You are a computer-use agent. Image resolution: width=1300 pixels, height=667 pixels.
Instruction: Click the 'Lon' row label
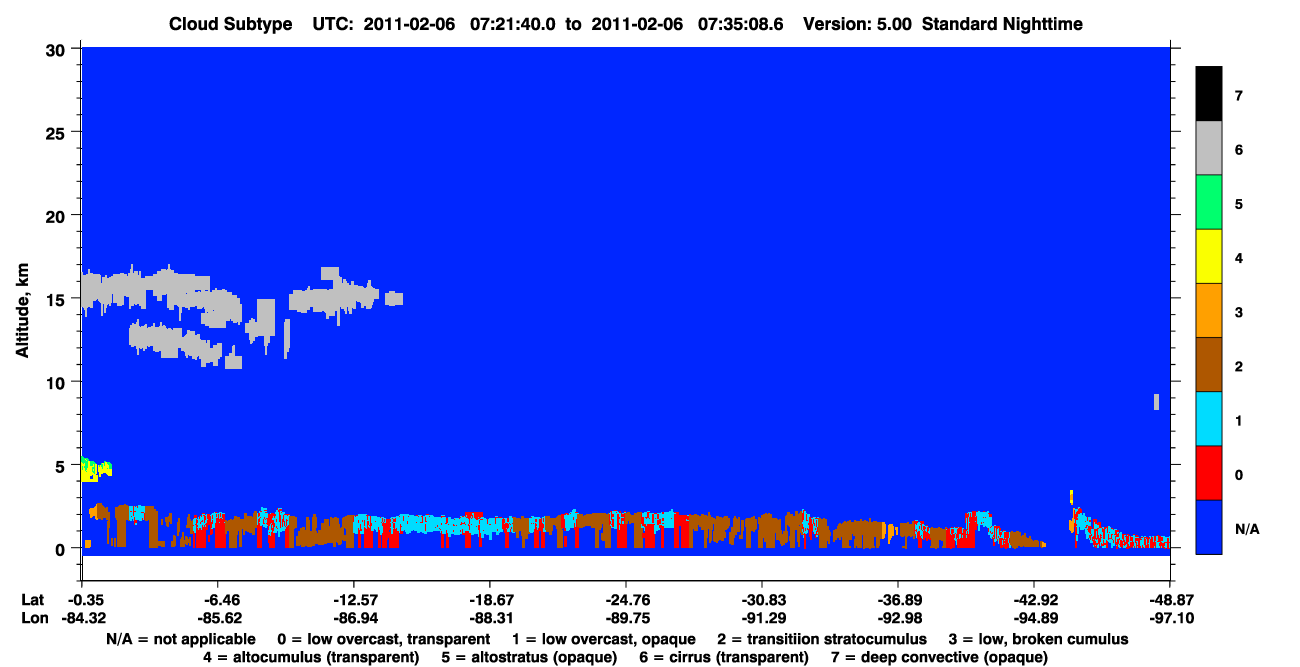(33, 618)
